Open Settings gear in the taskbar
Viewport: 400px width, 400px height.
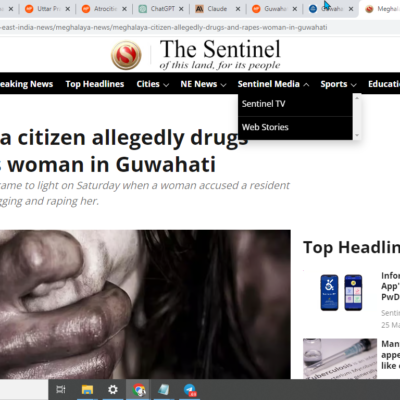113,389
